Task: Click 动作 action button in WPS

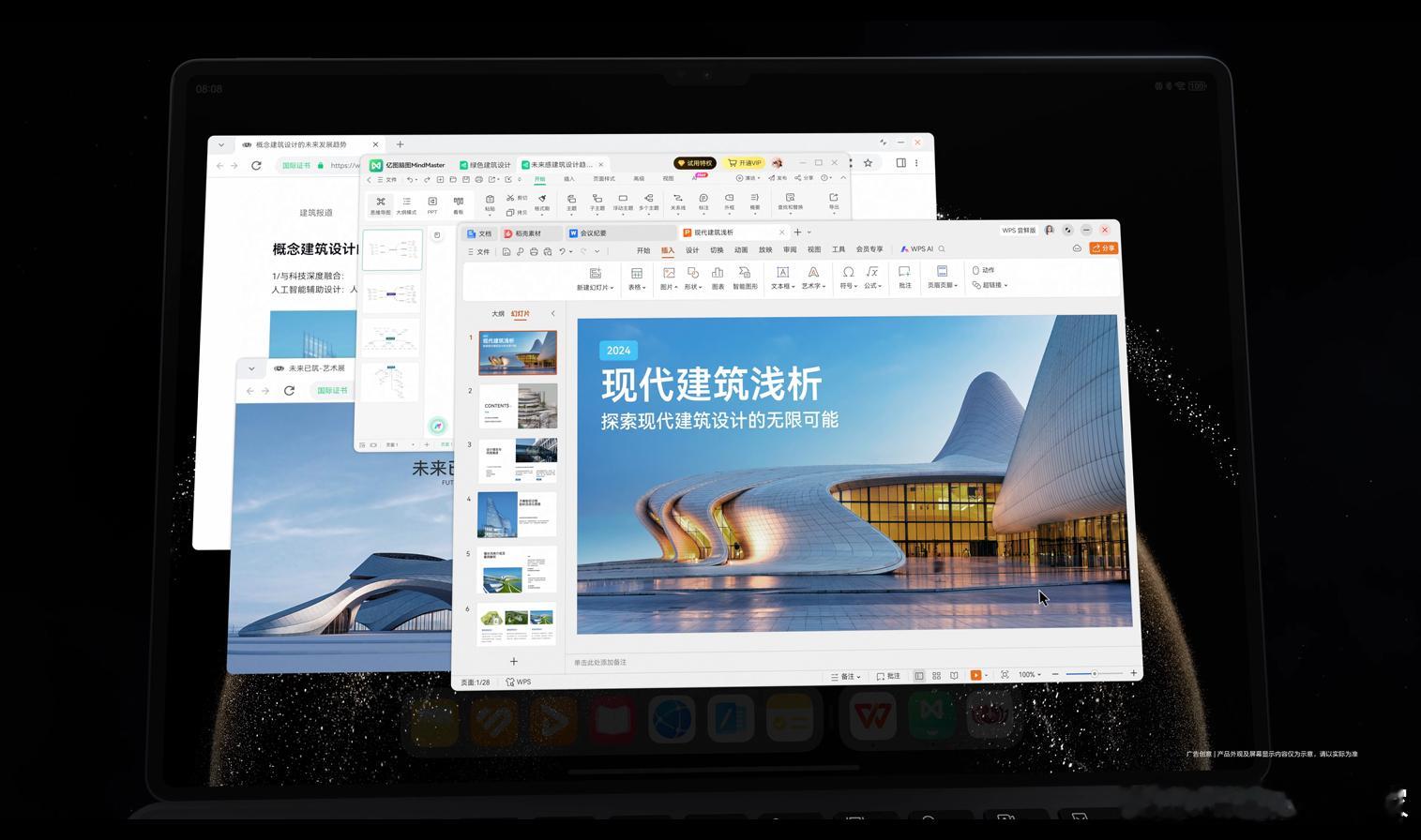Action: pyautogui.click(x=983, y=270)
